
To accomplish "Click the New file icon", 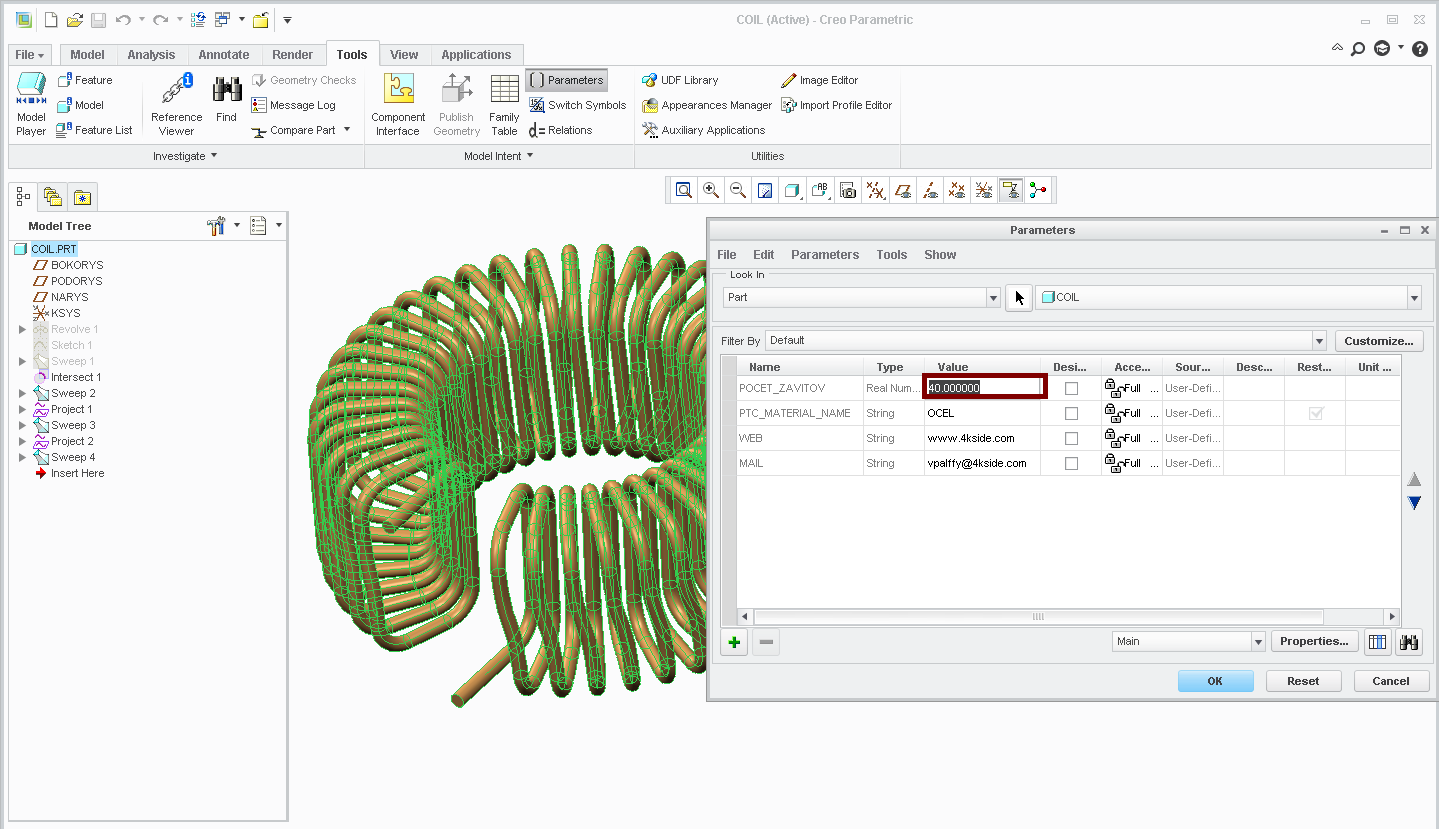I will coord(51,20).
